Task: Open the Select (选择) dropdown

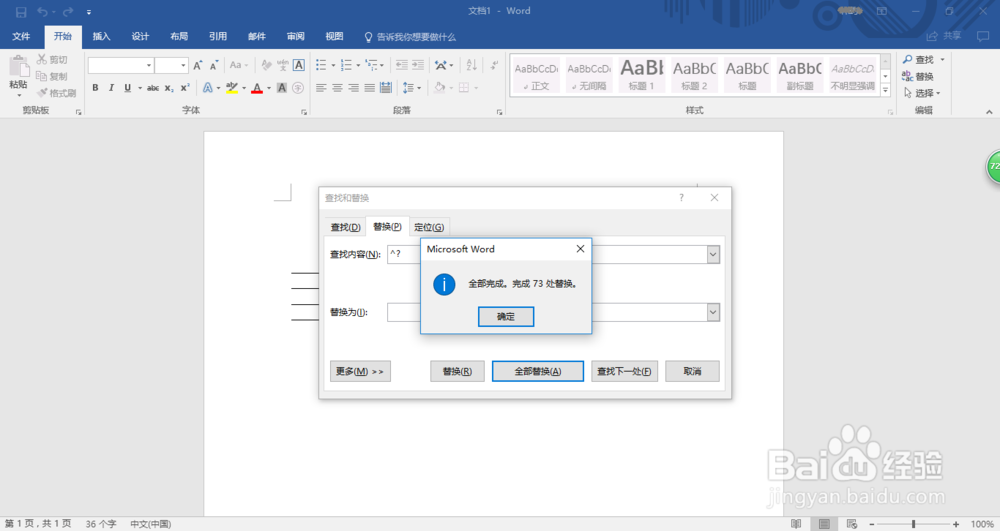Action: [922, 93]
